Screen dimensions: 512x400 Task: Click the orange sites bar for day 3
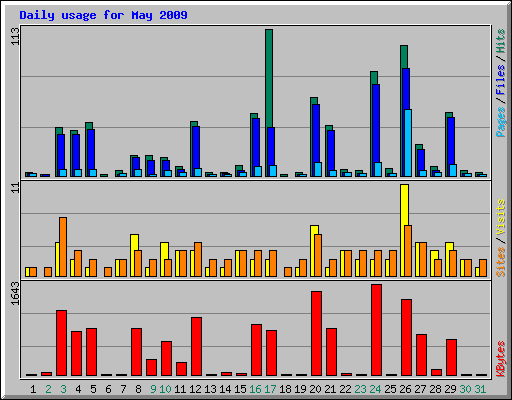click(63, 247)
